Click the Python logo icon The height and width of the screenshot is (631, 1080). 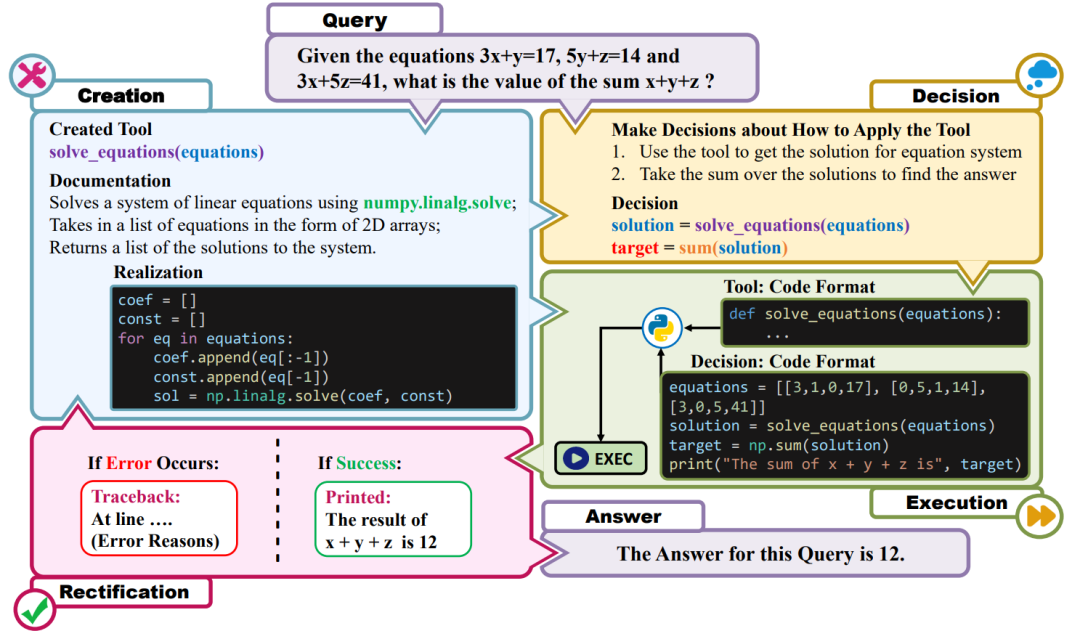[662, 328]
